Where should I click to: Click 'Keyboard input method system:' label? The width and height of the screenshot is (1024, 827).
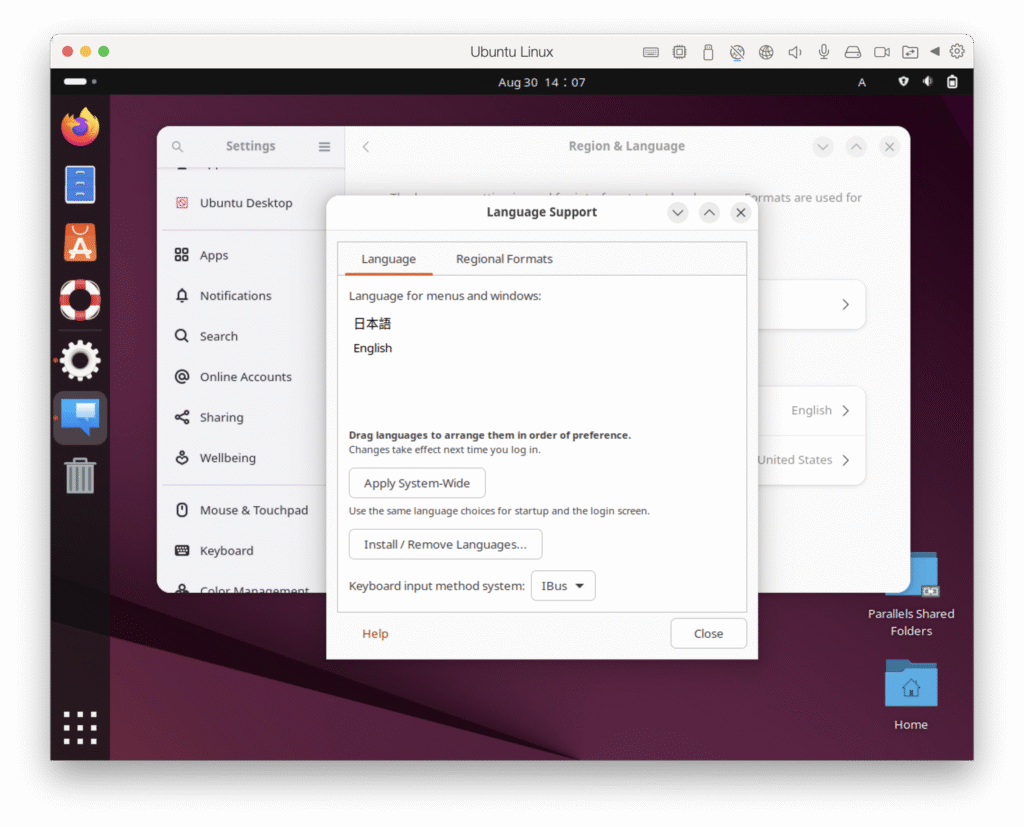point(436,586)
